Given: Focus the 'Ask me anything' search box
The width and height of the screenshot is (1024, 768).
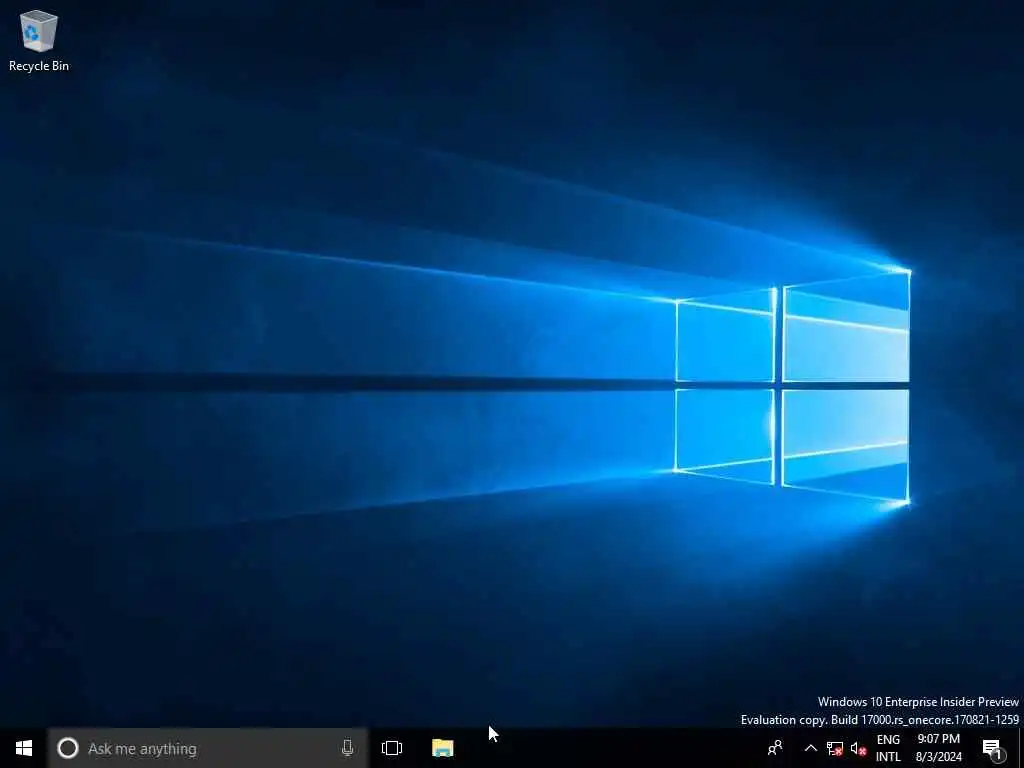Looking at the screenshot, I should [208, 748].
